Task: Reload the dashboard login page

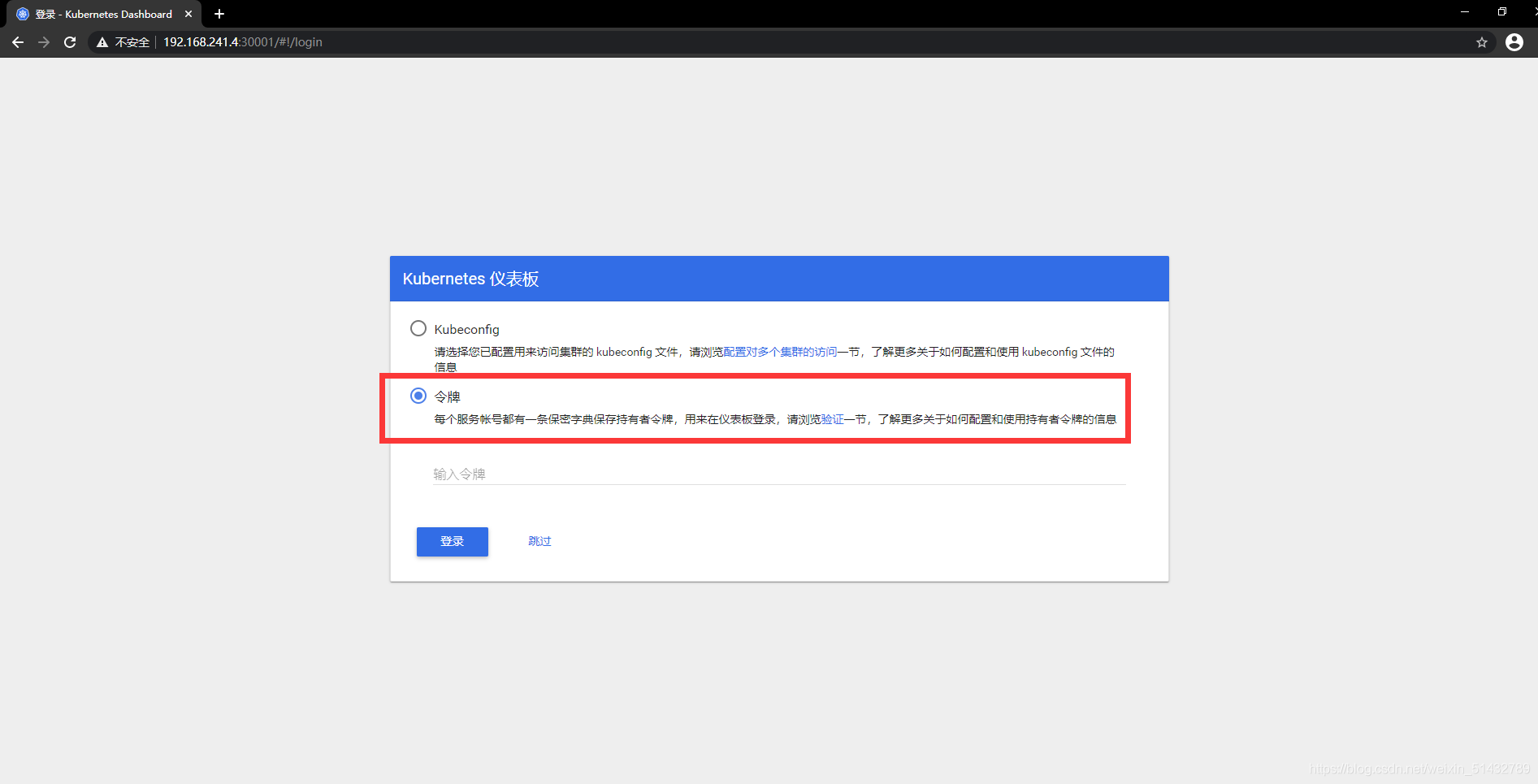Action: coord(70,42)
